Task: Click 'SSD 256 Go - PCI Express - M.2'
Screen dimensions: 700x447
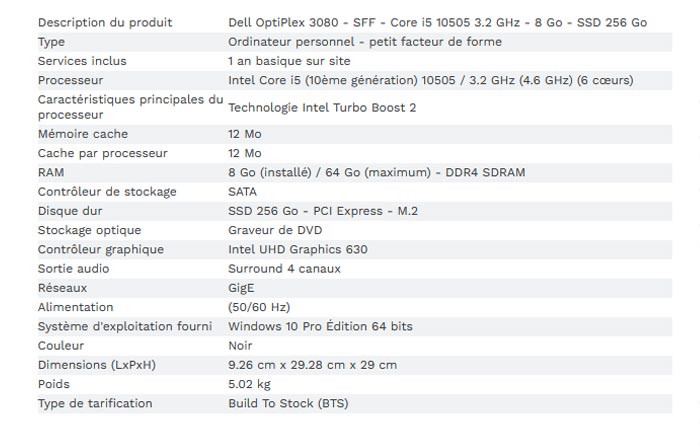Action: click(x=323, y=211)
